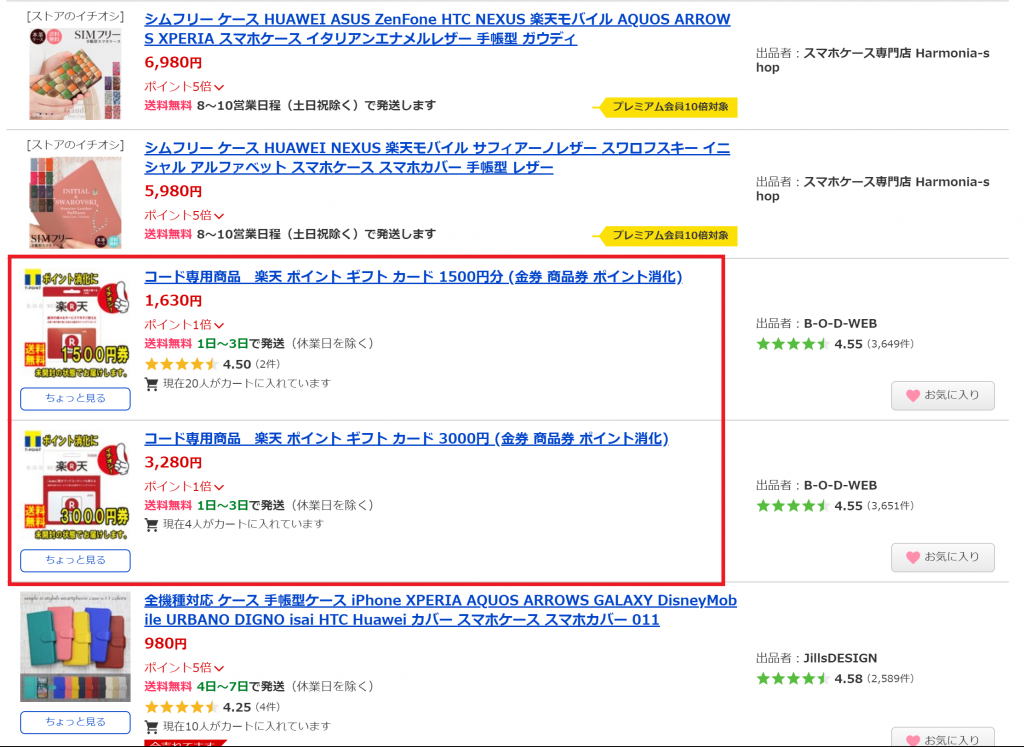Click the price 6,980円
The height and width of the screenshot is (747, 1024).
click(173, 63)
